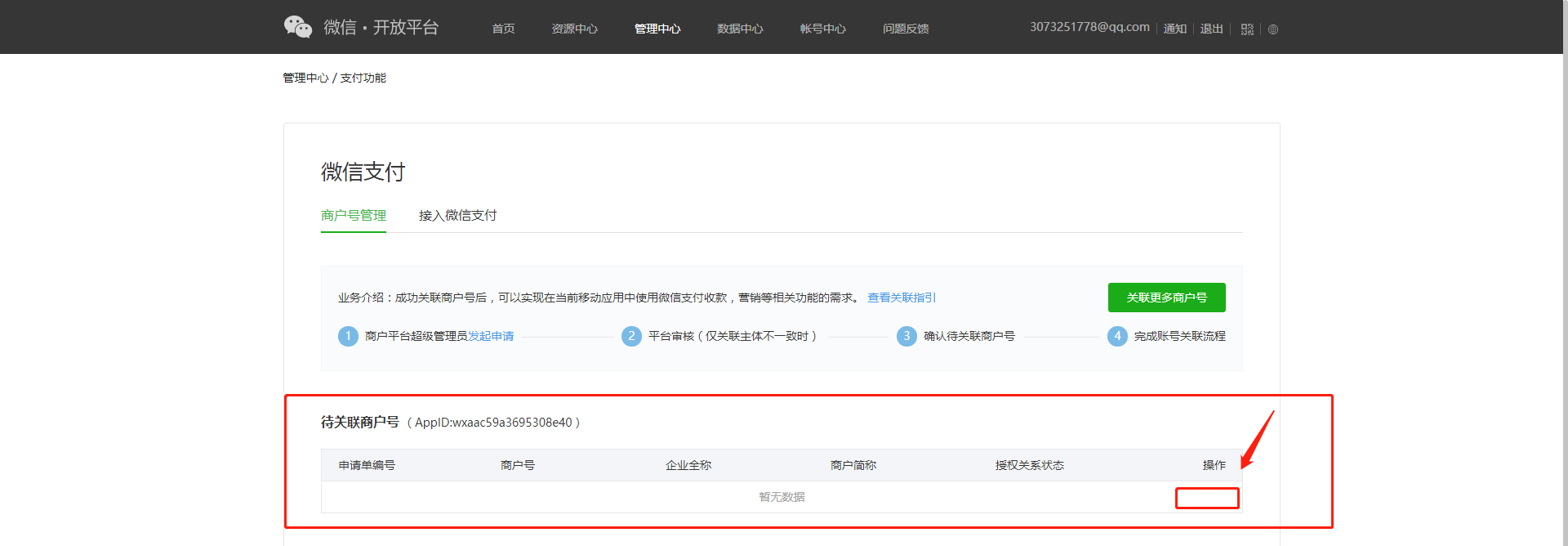Go to 首页 in top navigation
This screenshot has width=1568, height=546.
pos(503,29)
